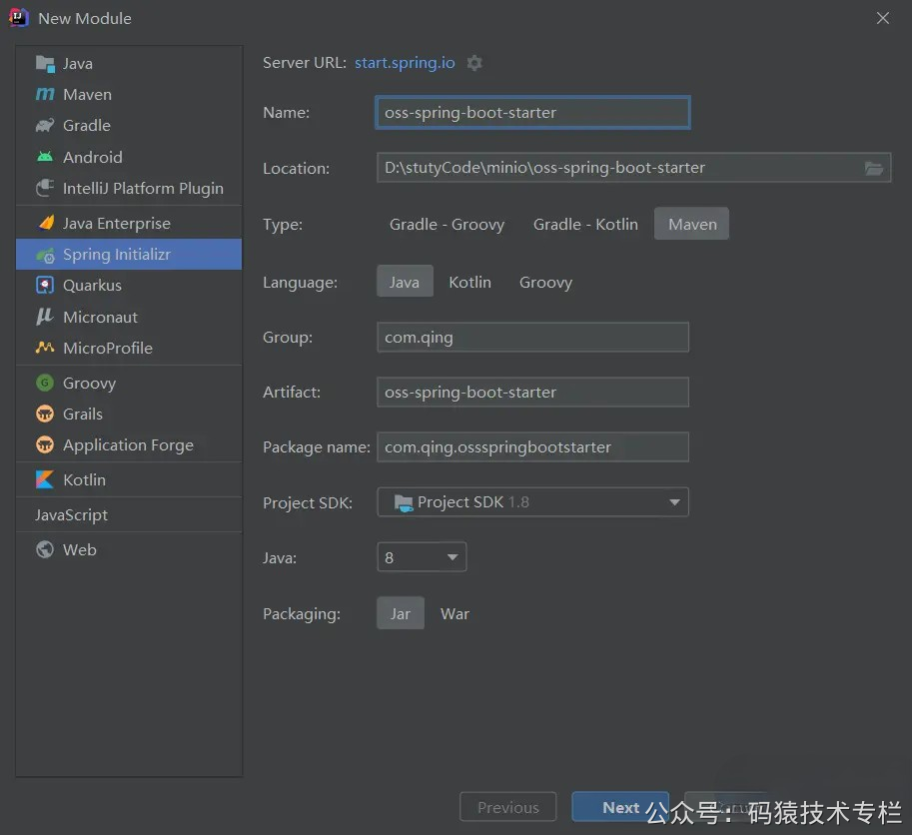The width and height of the screenshot is (912, 835).
Task: Edit the Artifact field
Action: (533, 392)
